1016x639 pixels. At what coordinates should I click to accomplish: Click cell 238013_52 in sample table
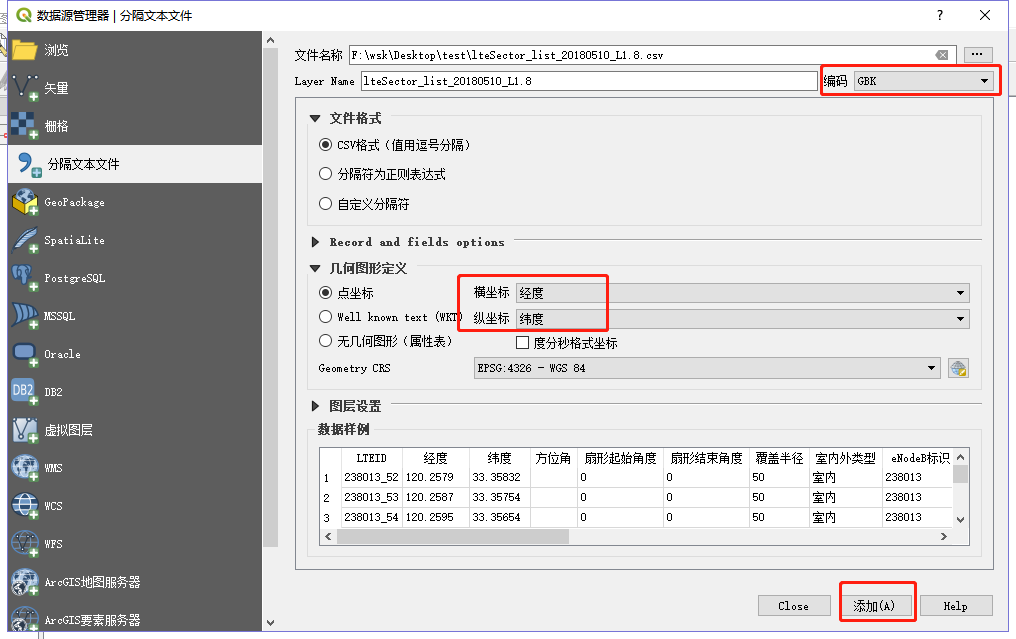tap(372, 478)
